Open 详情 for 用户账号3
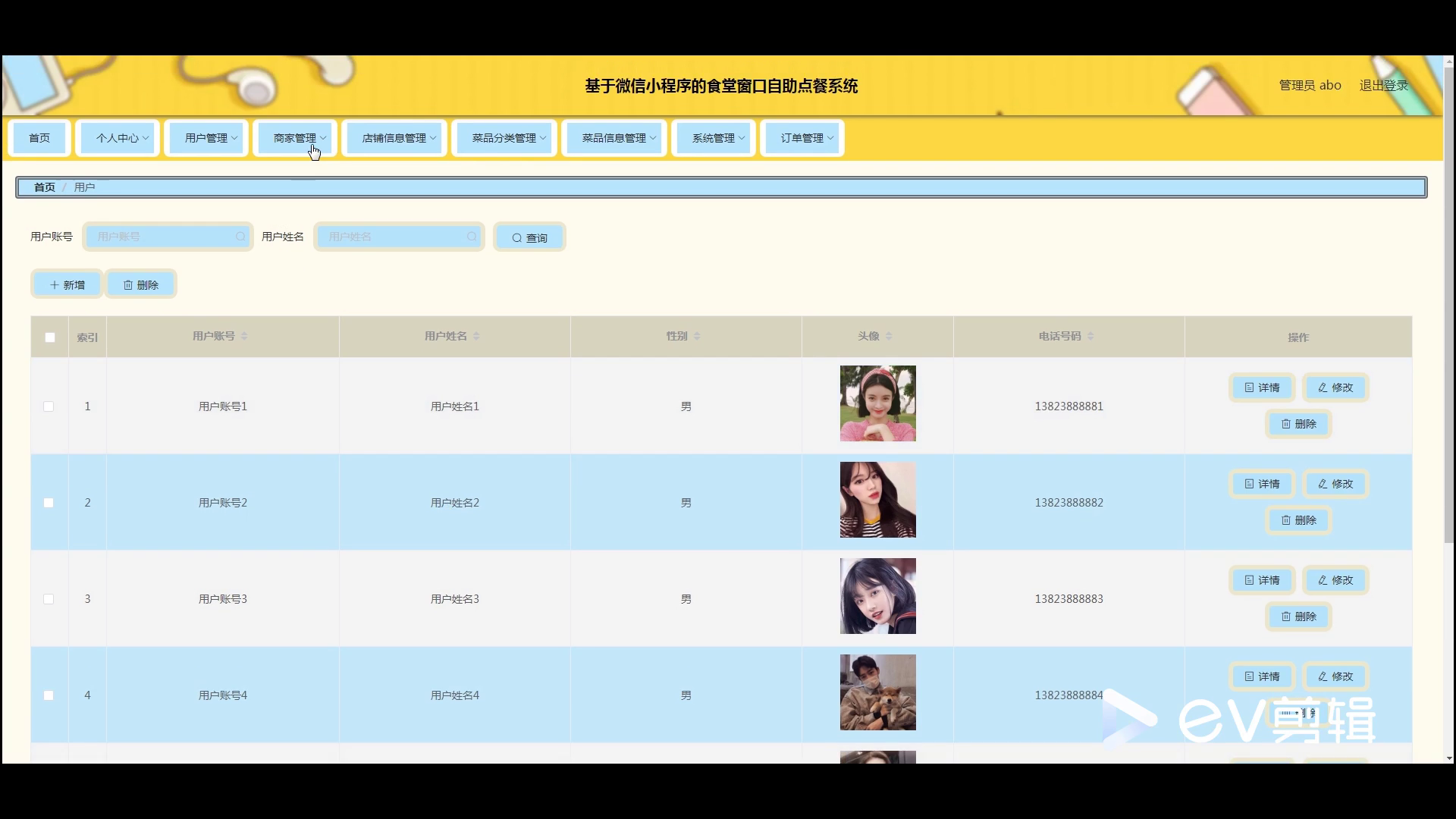This screenshot has height=819, width=1456. pos(1262,580)
